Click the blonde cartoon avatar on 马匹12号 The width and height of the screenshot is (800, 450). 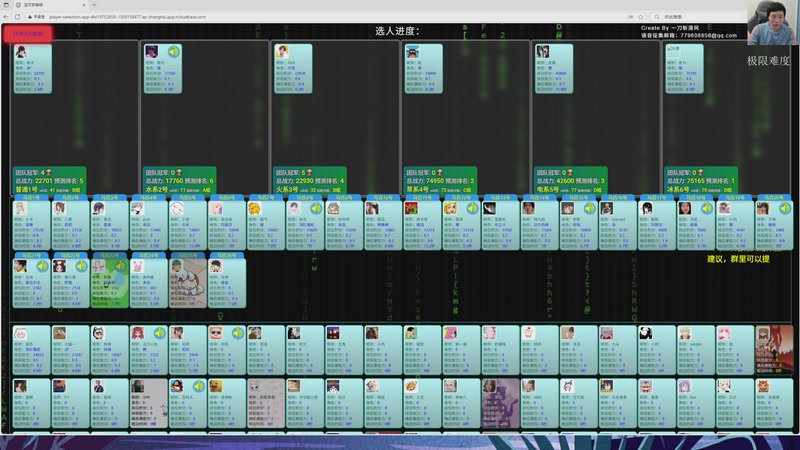click(x=450, y=208)
